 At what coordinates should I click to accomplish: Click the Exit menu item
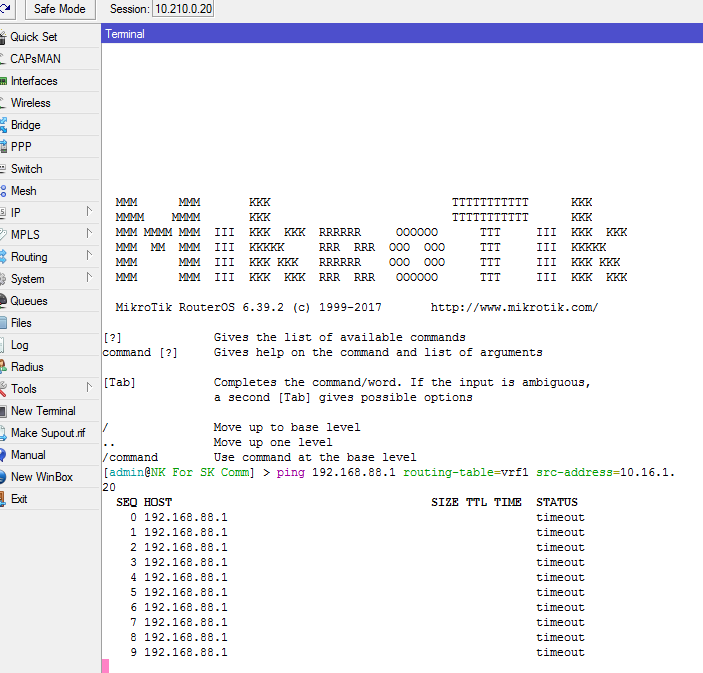click(49, 499)
